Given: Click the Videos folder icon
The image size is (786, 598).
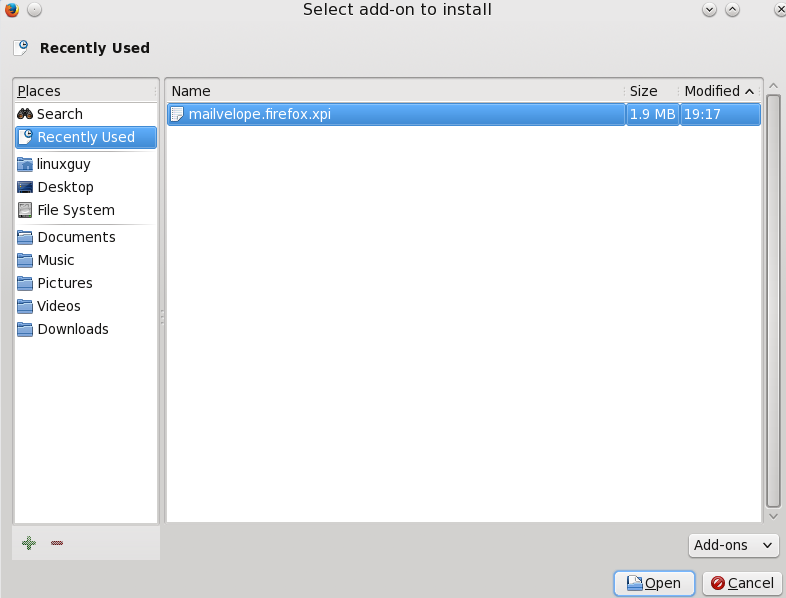Looking at the screenshot, I should click(25, 306).
